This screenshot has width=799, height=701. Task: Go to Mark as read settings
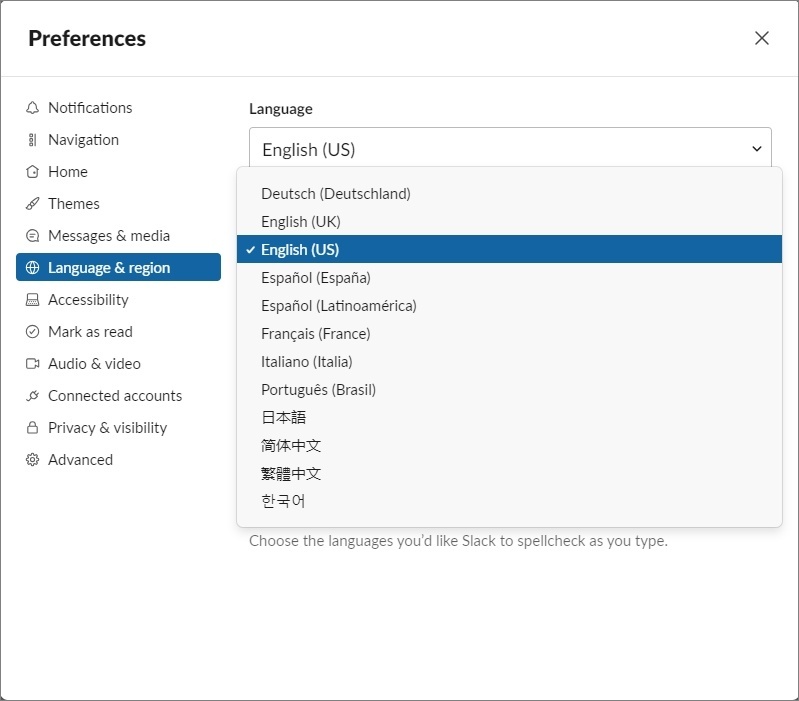tap(118, 332)
